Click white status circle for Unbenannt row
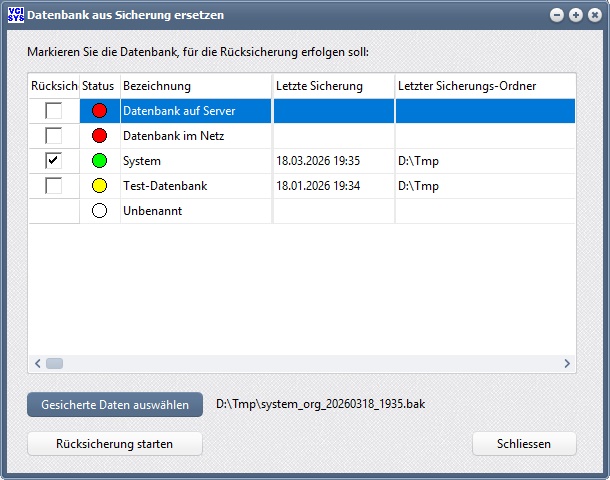 pos(99,211)
